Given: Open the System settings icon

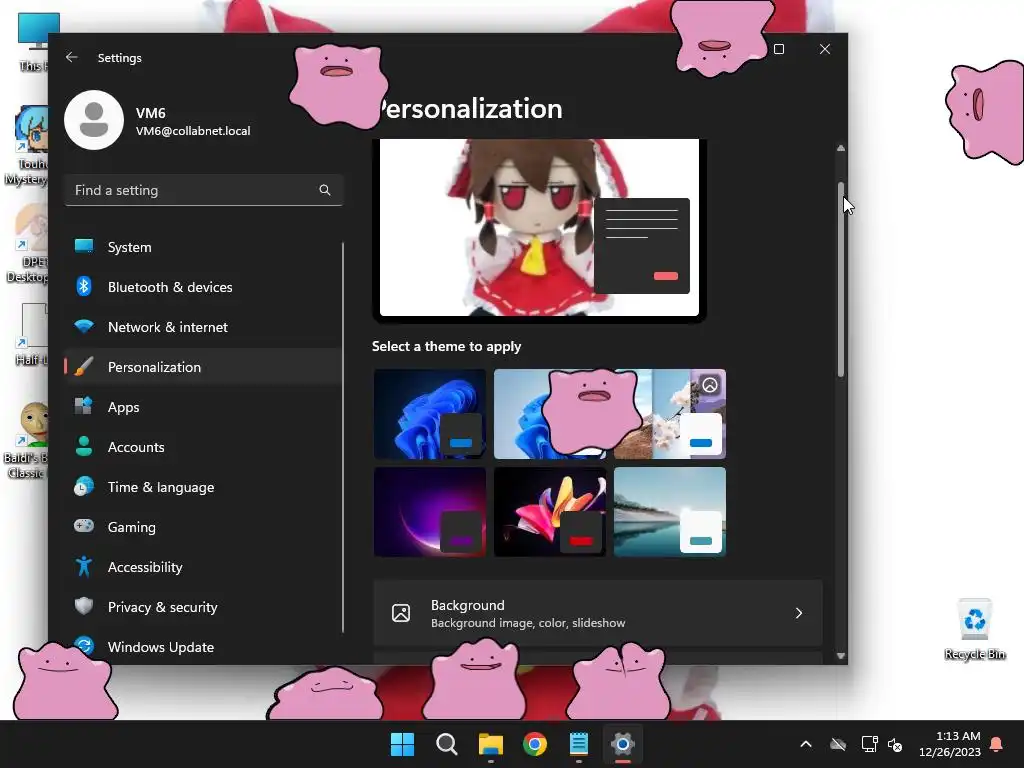Looking at the screenshot, I should (x=84, y=246).
